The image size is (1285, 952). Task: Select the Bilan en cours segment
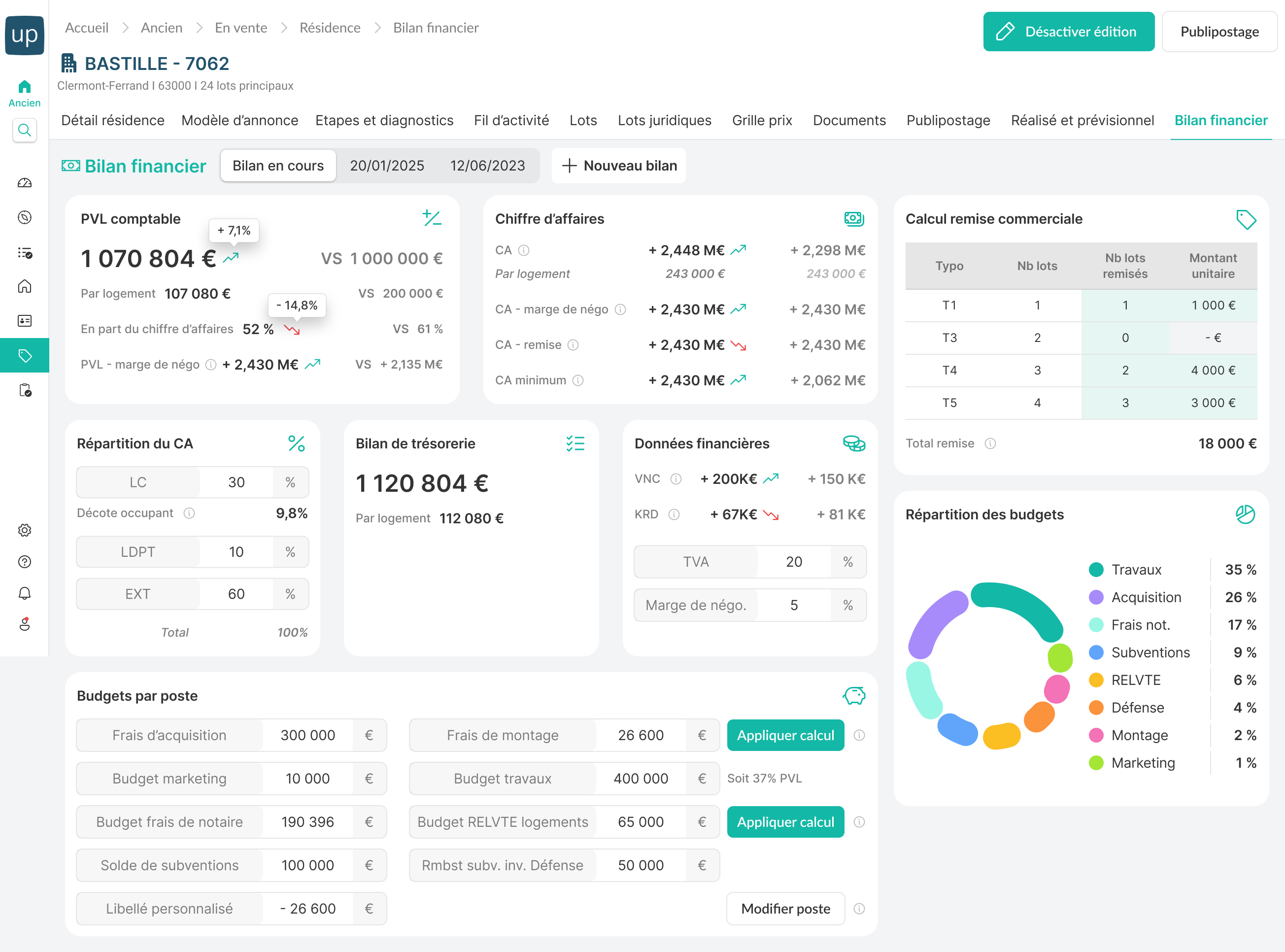tap(278, 166)
